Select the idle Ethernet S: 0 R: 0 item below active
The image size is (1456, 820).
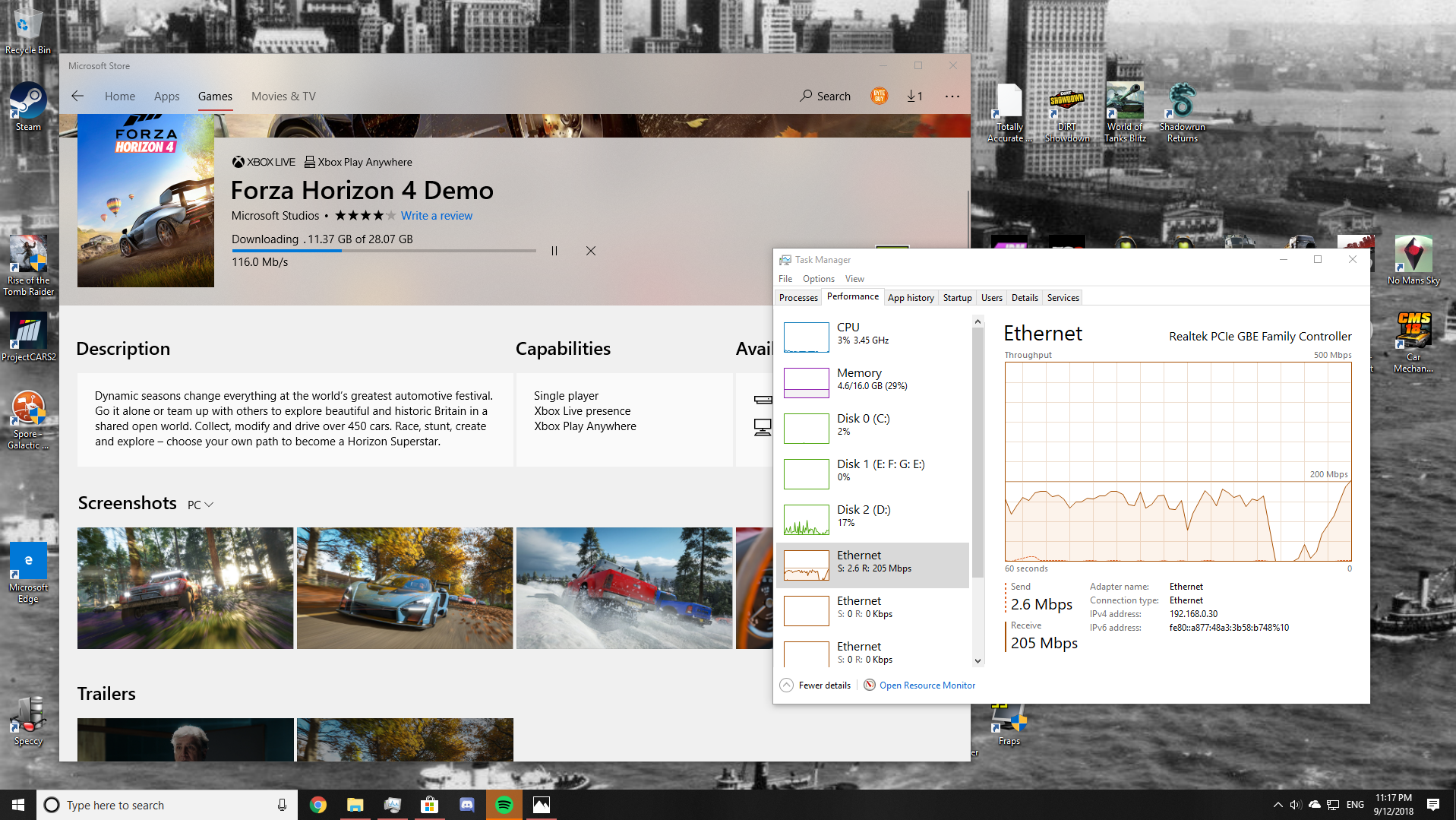pos(873,610)
